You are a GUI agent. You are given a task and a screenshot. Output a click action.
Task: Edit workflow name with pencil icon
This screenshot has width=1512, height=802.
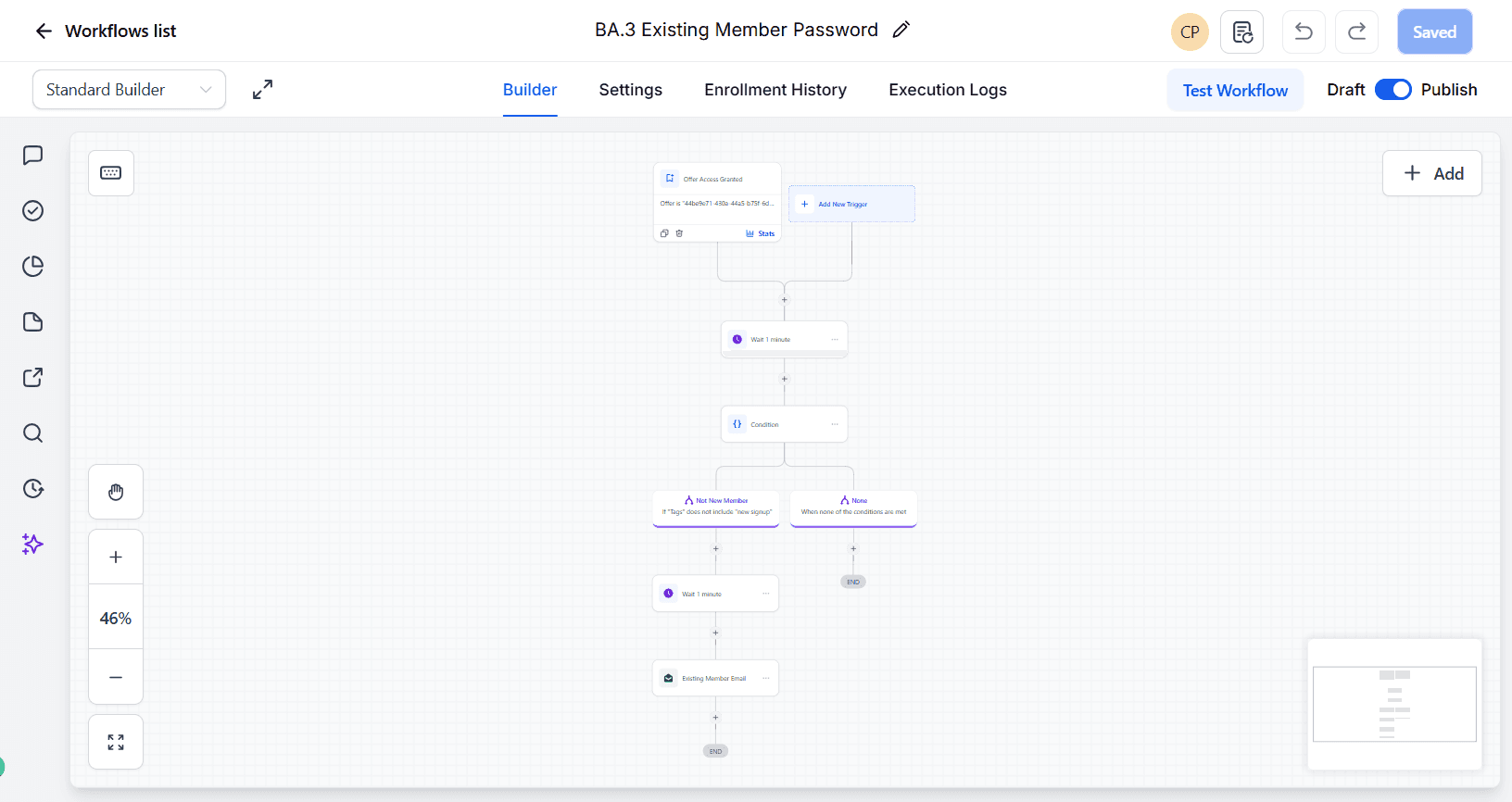[x=901, y=30]
